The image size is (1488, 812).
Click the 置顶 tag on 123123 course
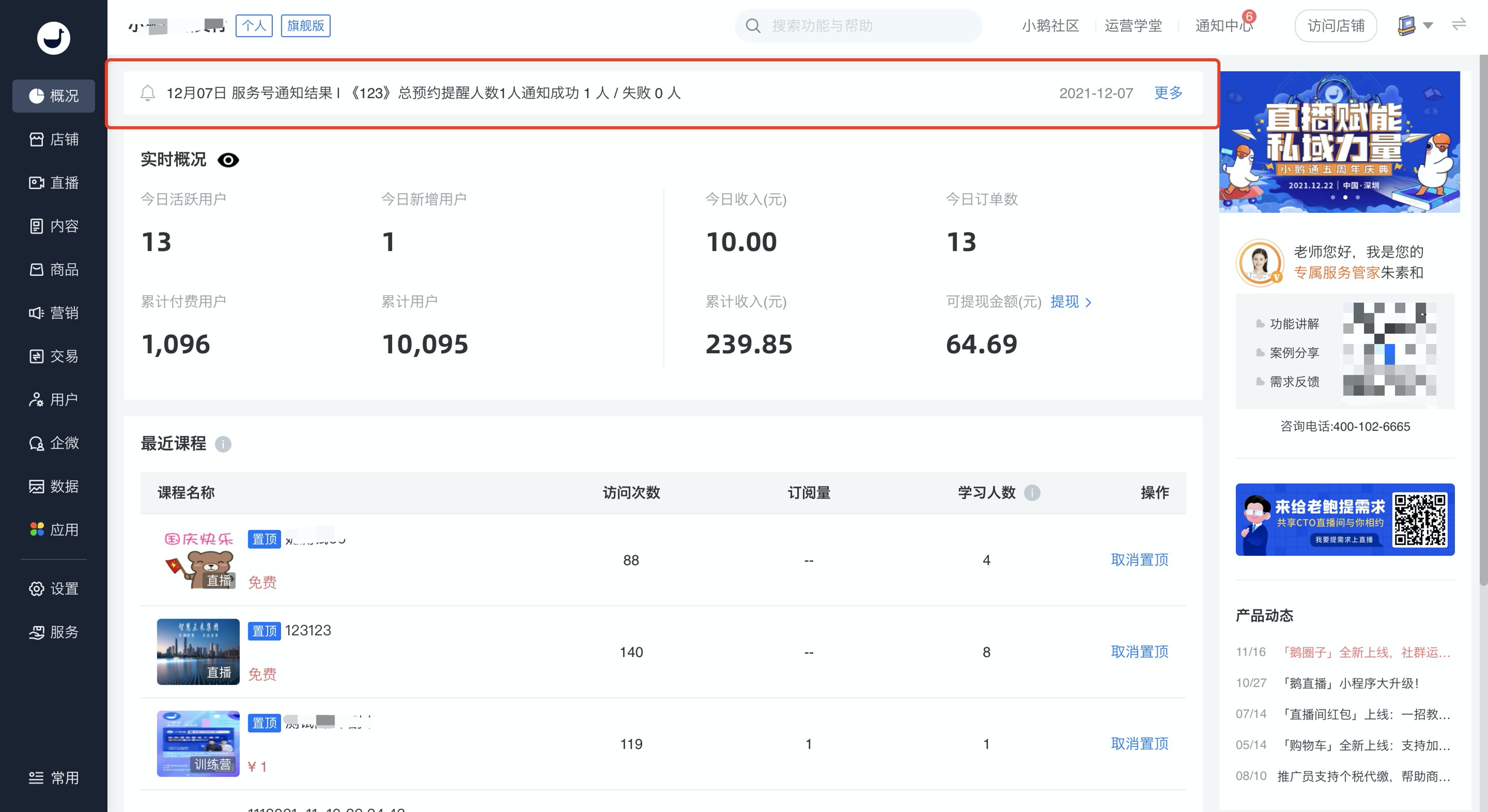265,631
